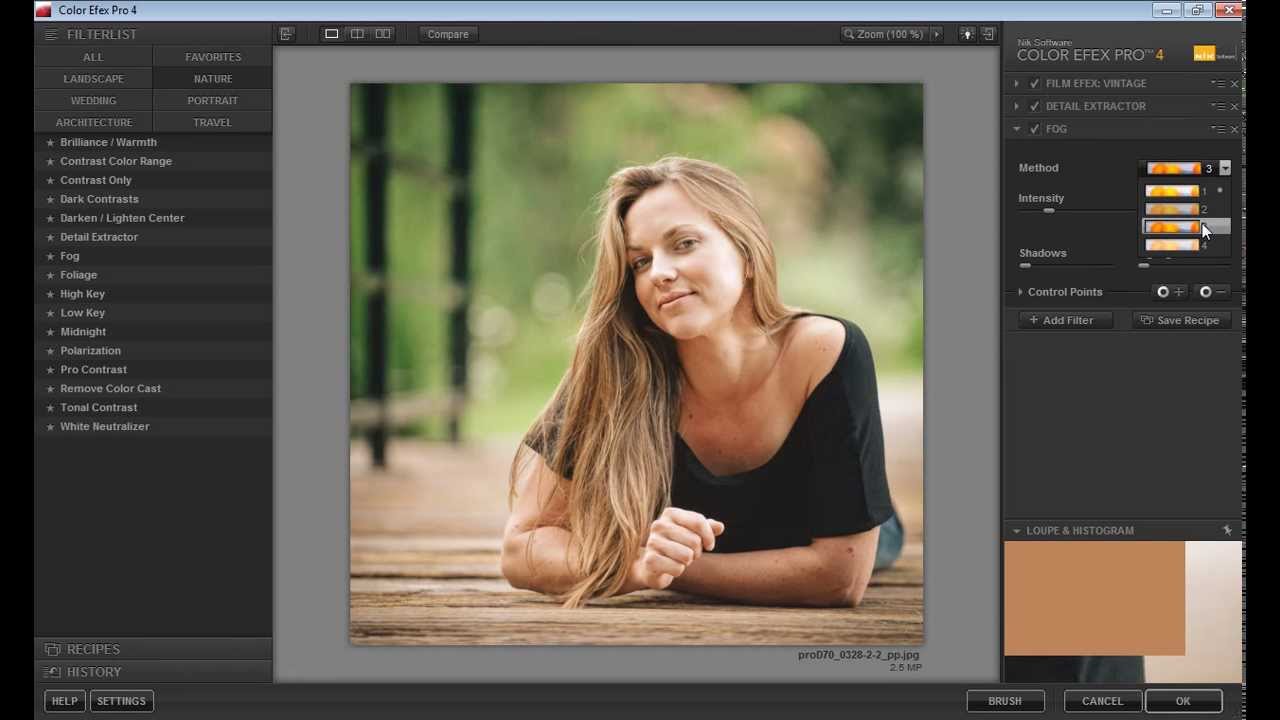Click the Compare button
The width and height of the screenshot is (1280, 720).
(x=448, y=34)
